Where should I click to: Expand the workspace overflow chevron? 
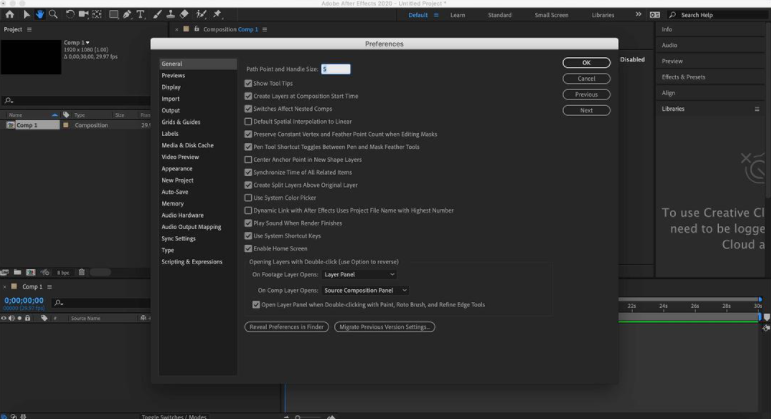pyautogui.click(x=638, y=14)
